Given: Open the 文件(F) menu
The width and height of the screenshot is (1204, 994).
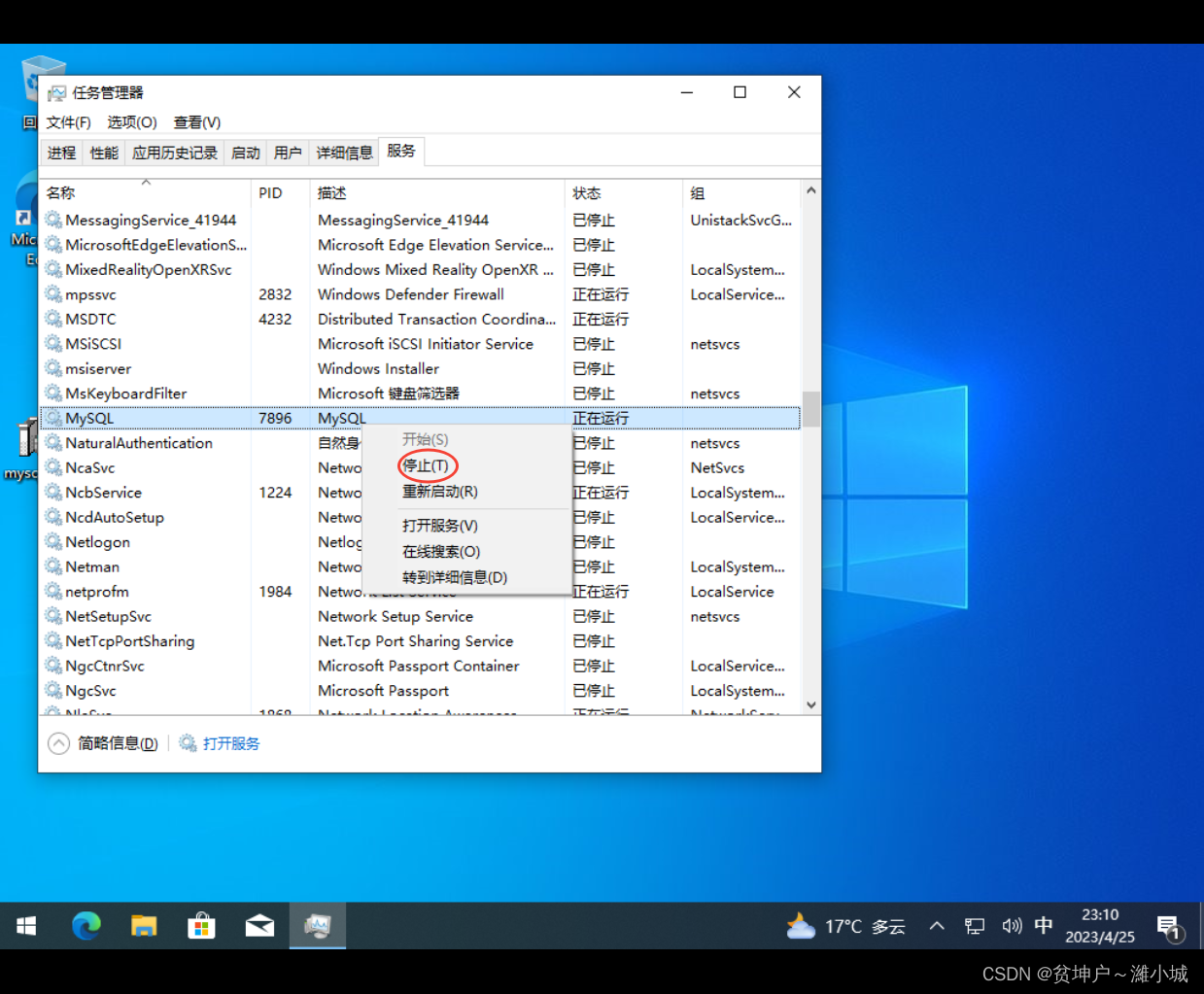Looking at the screenshot, I should point(68,122).
